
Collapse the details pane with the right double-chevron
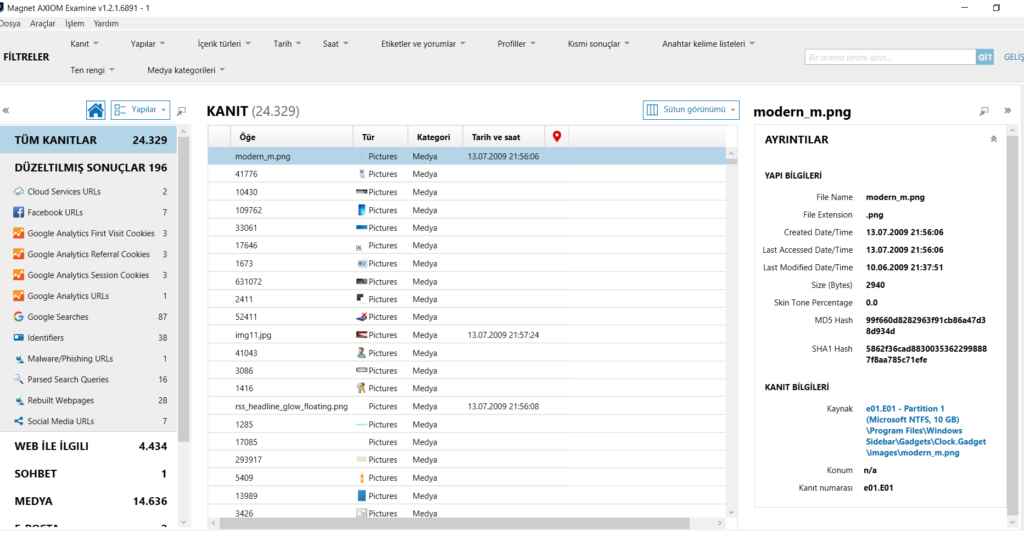[x=1007, y=111]
